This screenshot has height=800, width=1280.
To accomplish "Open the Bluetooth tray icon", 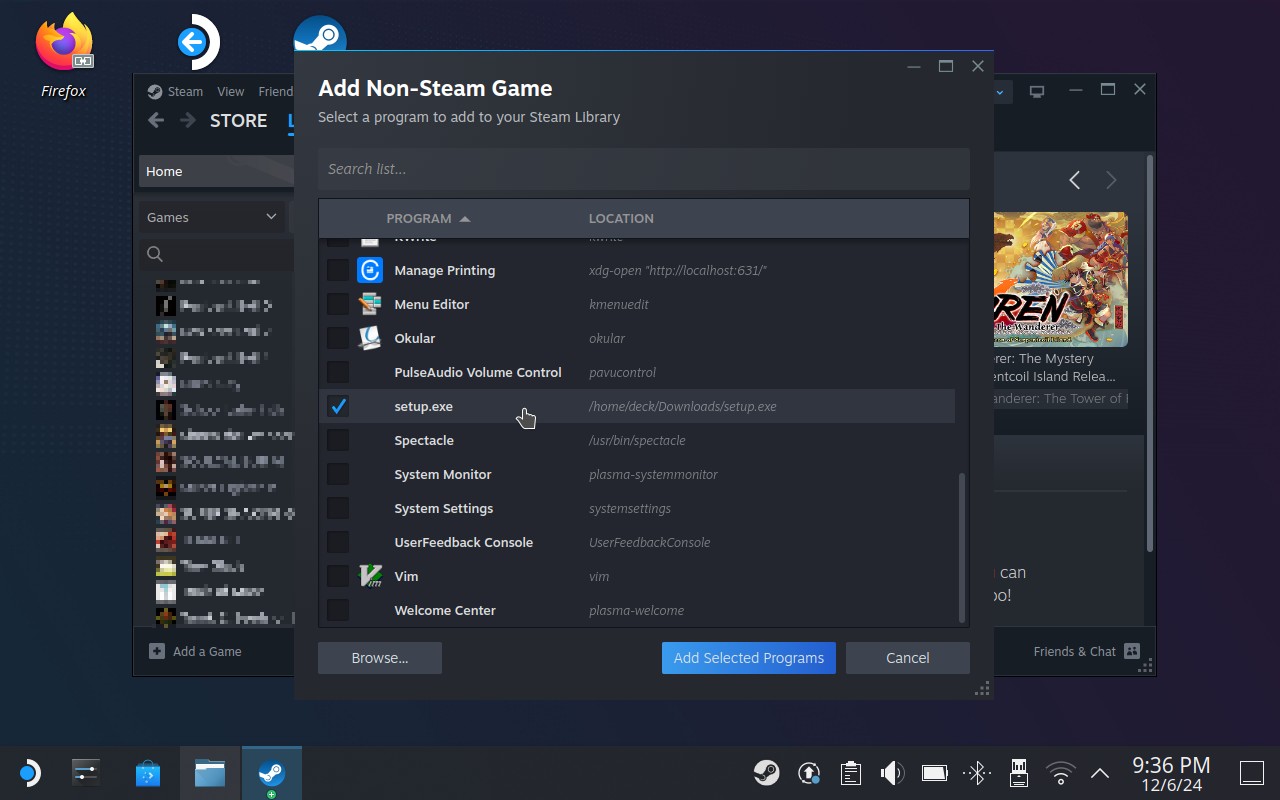I will tap(976, 773).
